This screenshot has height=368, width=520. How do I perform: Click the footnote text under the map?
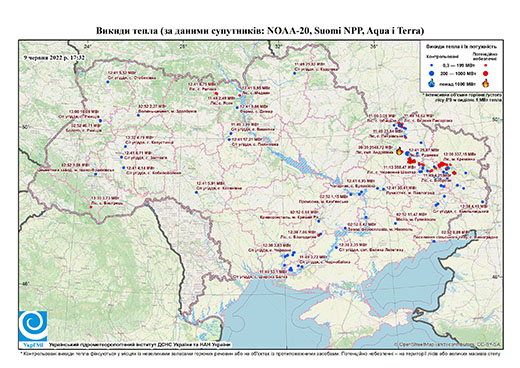coord(261,353)
